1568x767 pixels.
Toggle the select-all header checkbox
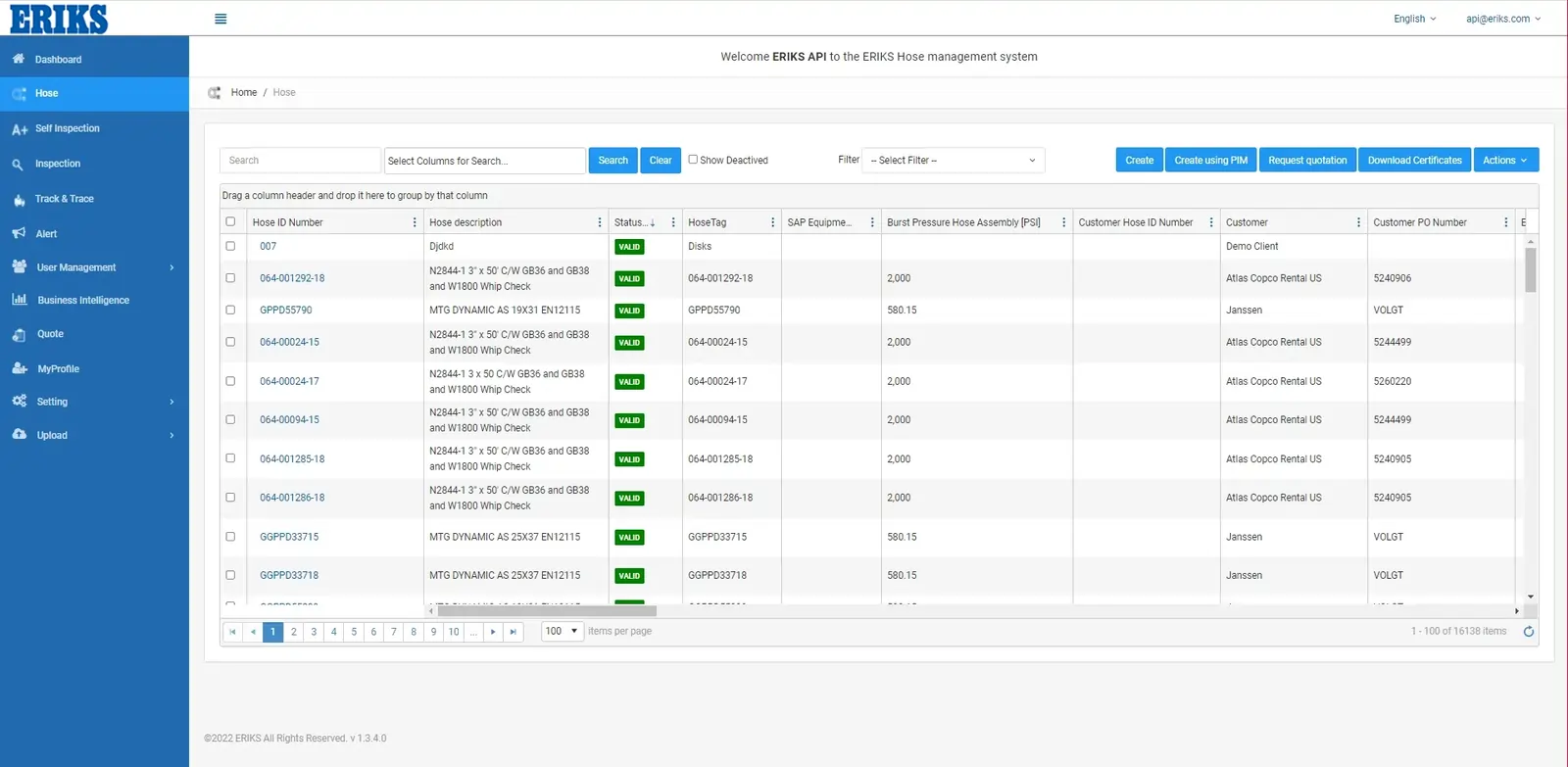[230, 221]
